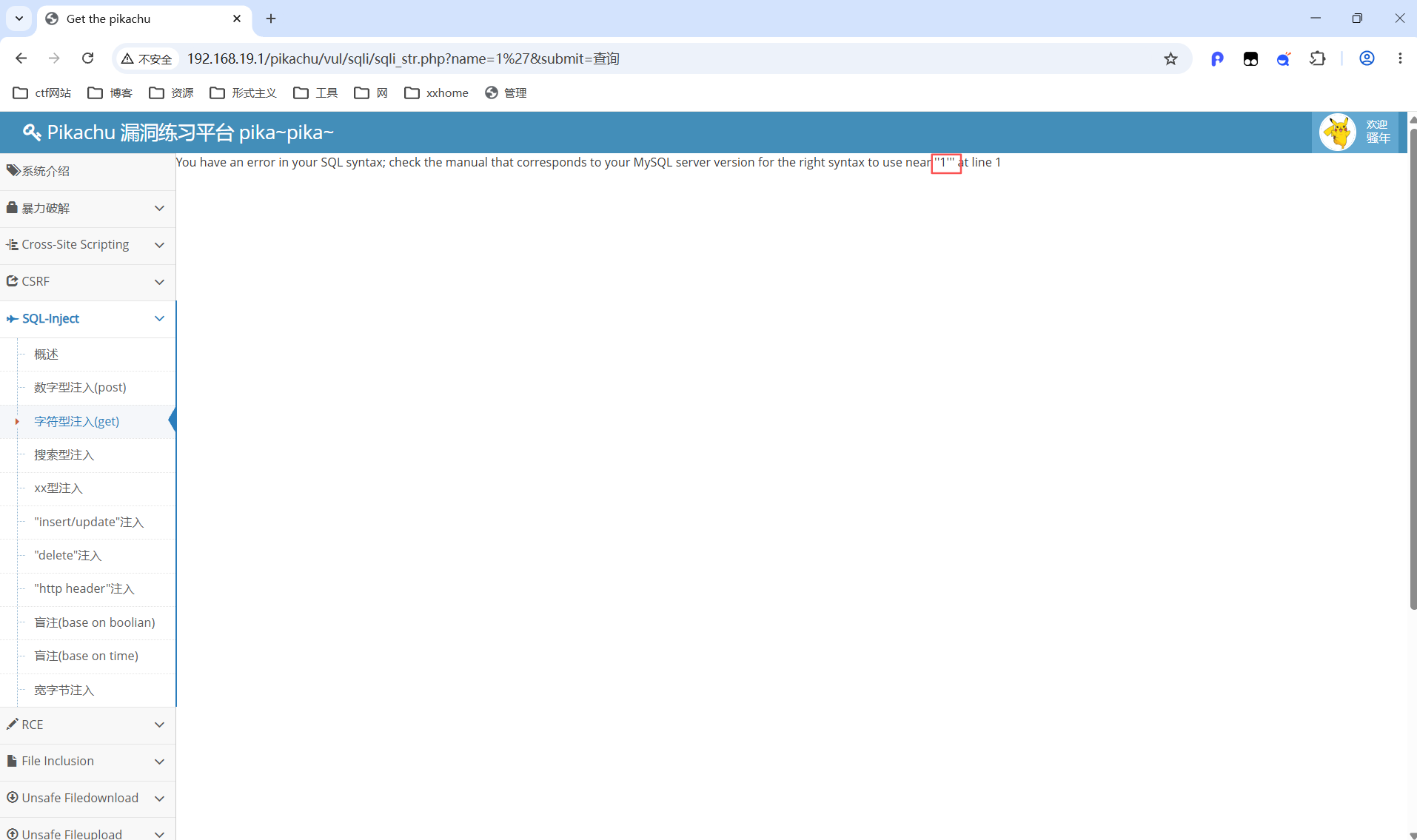Open the 管理 bookmark
1417x840 pixels.
click(x=506, y=93)
